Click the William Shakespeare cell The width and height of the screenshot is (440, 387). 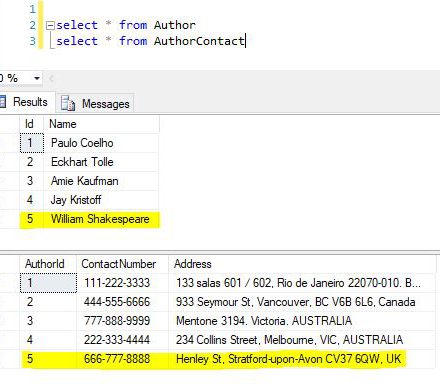pos(101,219)
